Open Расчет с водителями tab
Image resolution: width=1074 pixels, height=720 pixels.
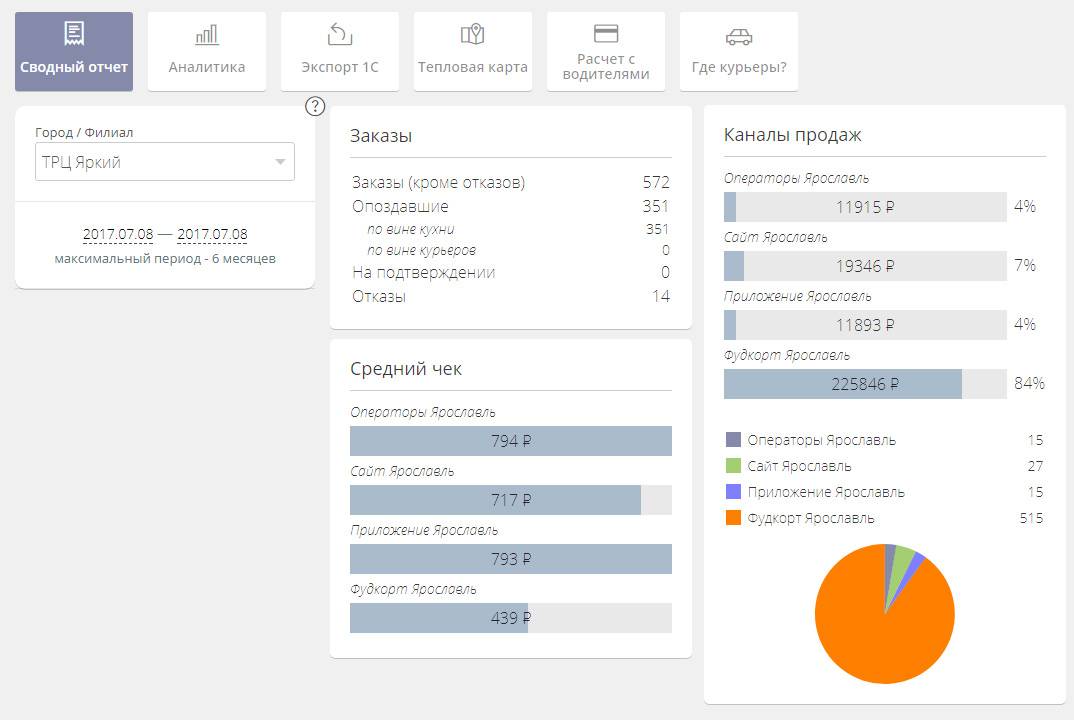[605, 51]
